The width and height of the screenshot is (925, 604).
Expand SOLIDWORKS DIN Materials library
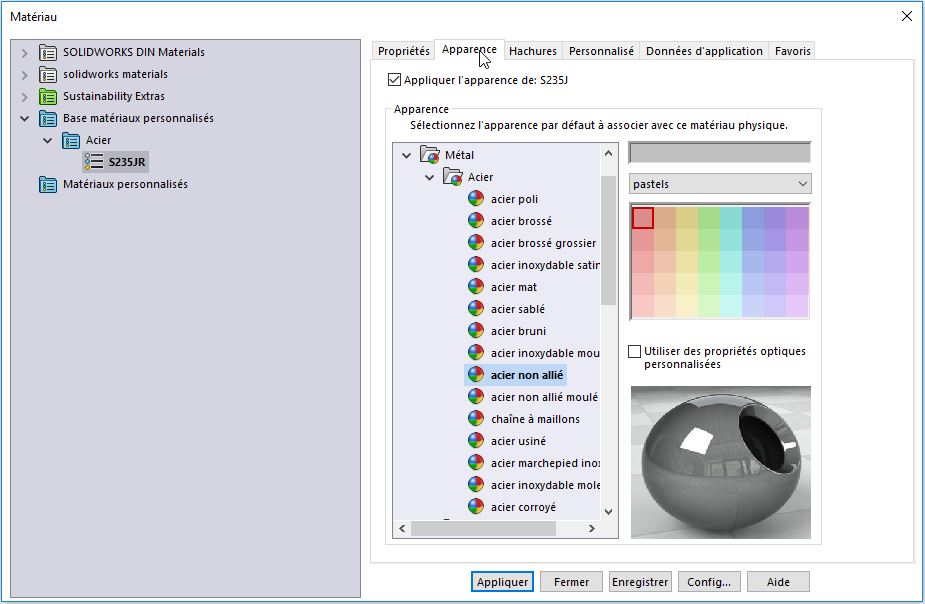[x=24, y=53]
